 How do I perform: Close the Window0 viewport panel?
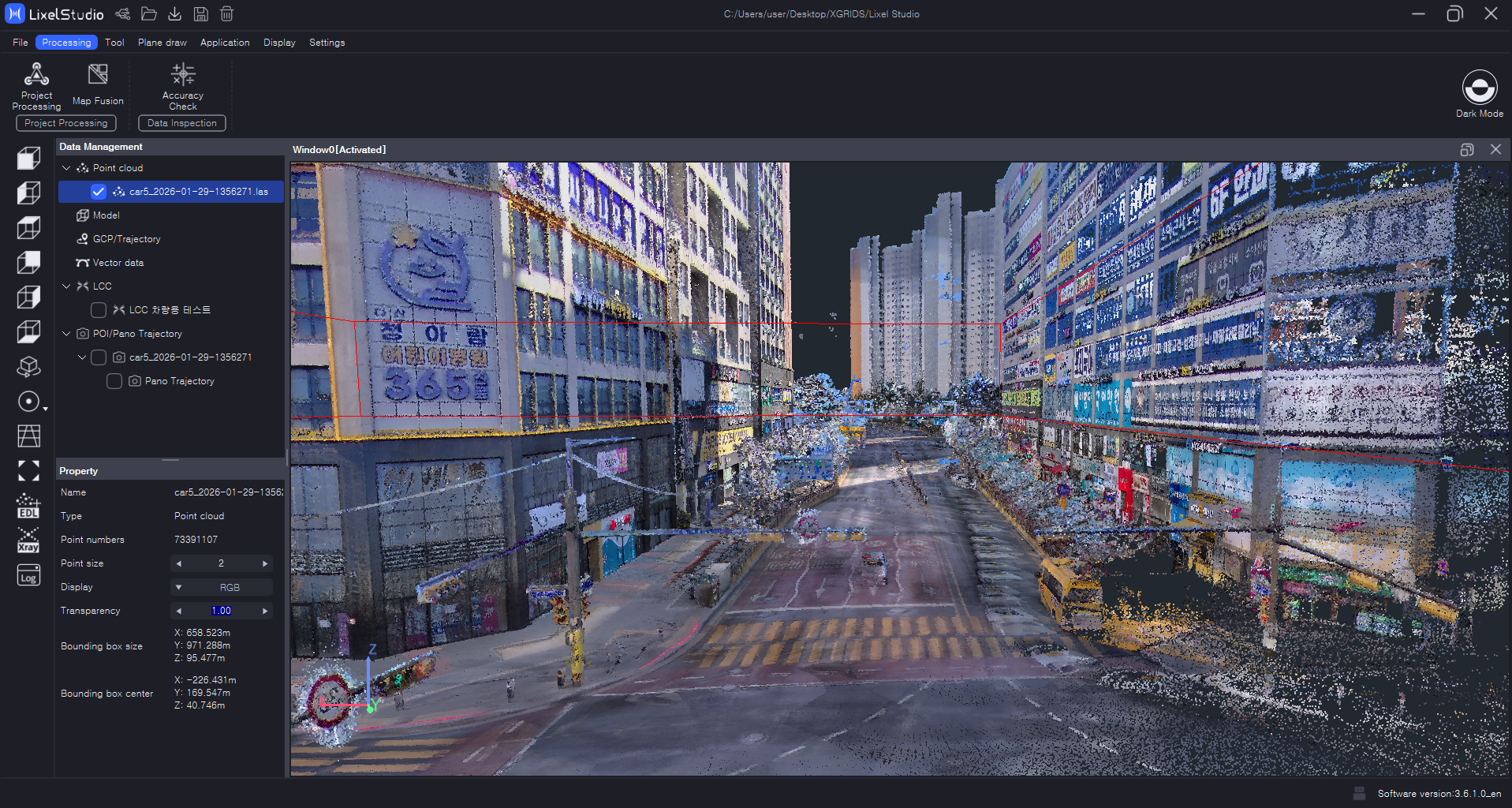click(1495, 150)
